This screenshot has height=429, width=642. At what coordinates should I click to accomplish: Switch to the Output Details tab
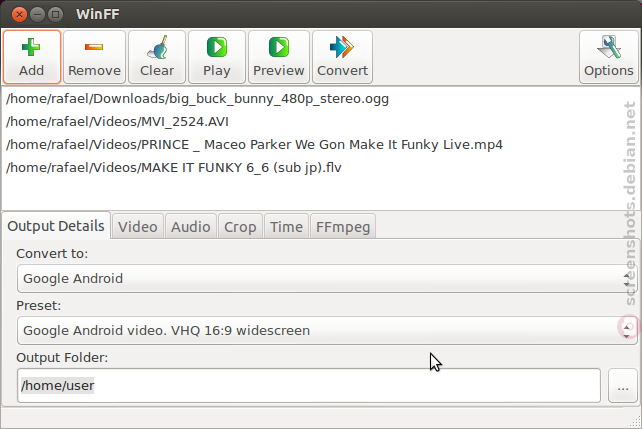tap(56, 226)
